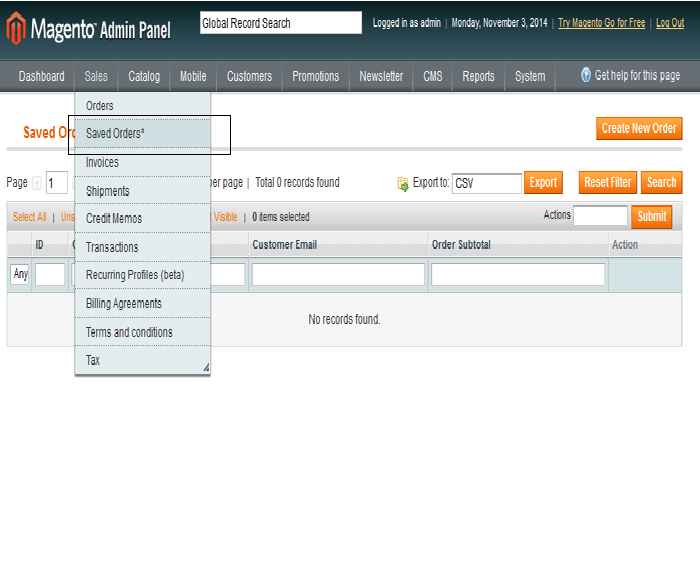Open the Export to CSV dropdown
The width and height of the screenshot is (700, 583).
pos(486,183)
